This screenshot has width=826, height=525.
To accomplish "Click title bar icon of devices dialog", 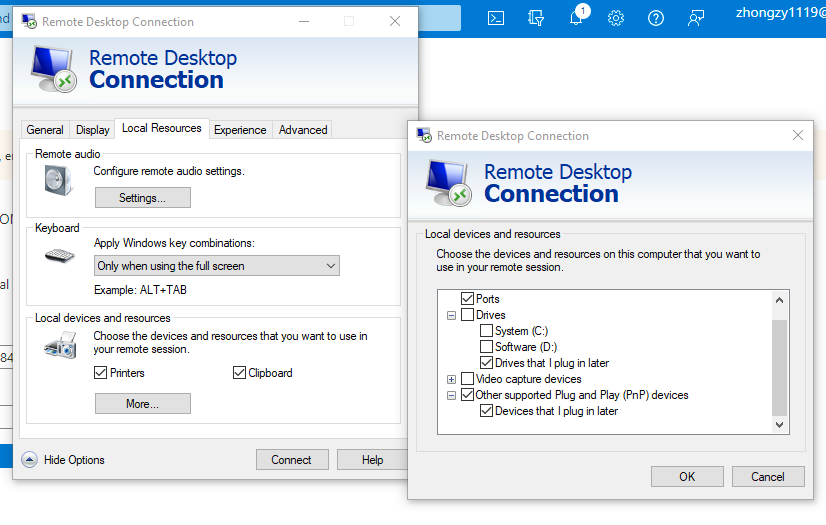I will click(424, 135).
